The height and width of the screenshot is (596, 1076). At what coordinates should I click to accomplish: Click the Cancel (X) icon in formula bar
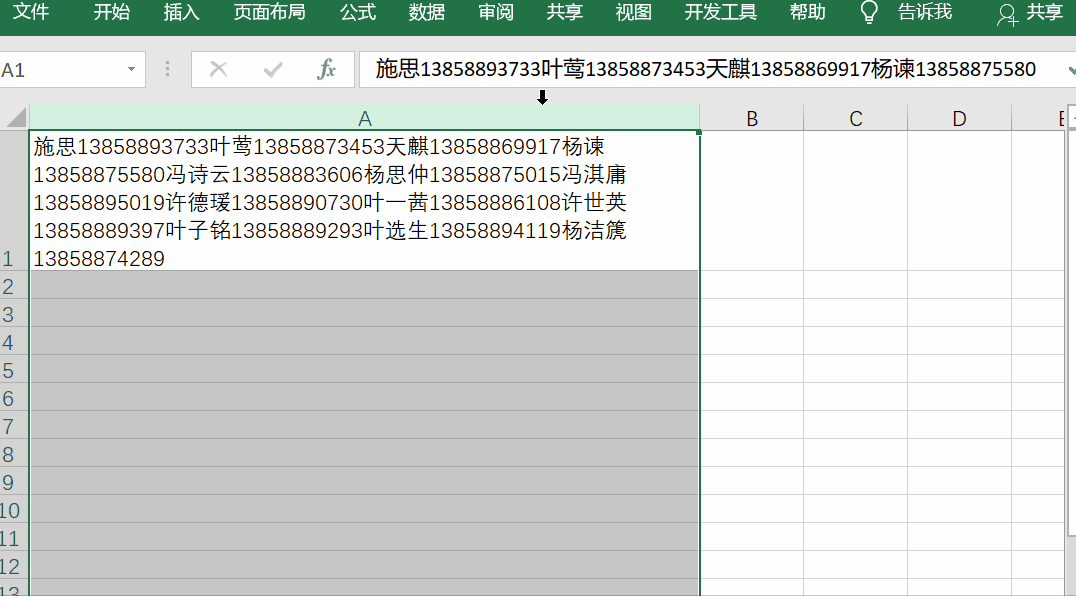216,70
